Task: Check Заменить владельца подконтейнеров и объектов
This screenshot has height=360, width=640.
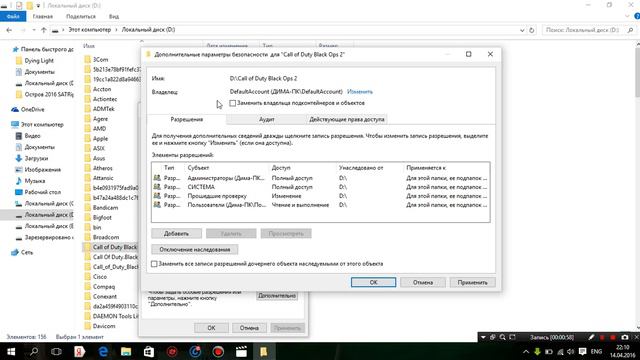Action: click(297, 103)
